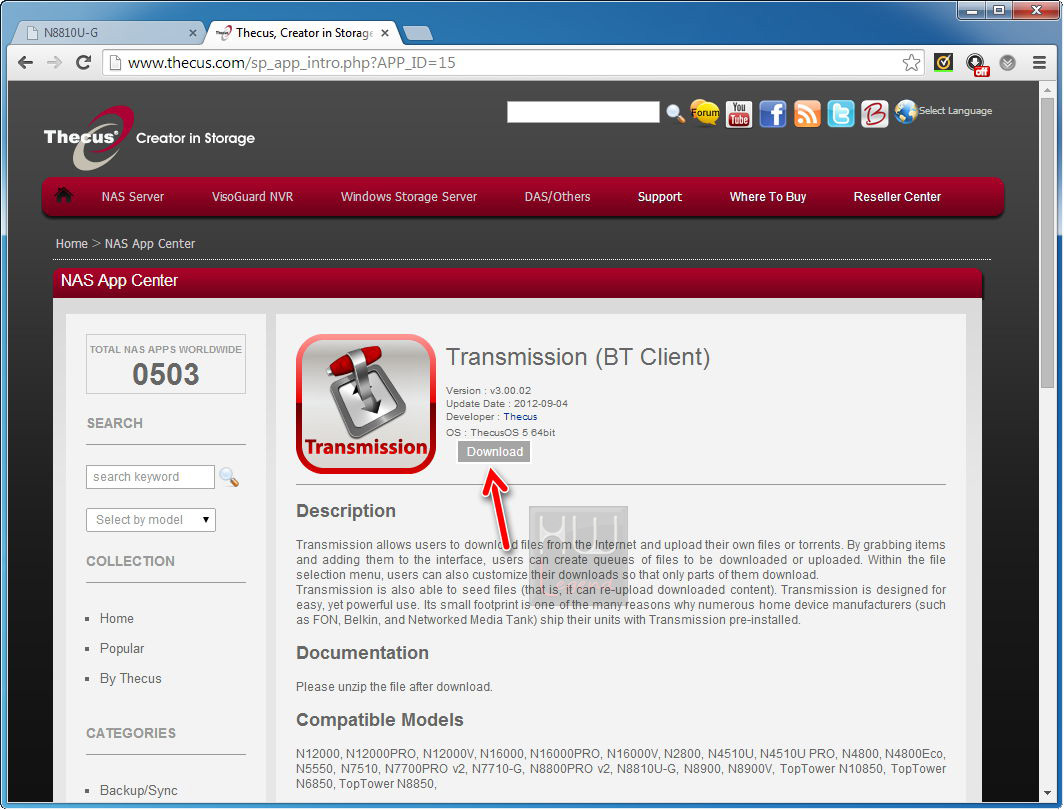
Task: Open the YouTube icon link
Action: click(739, 114)
